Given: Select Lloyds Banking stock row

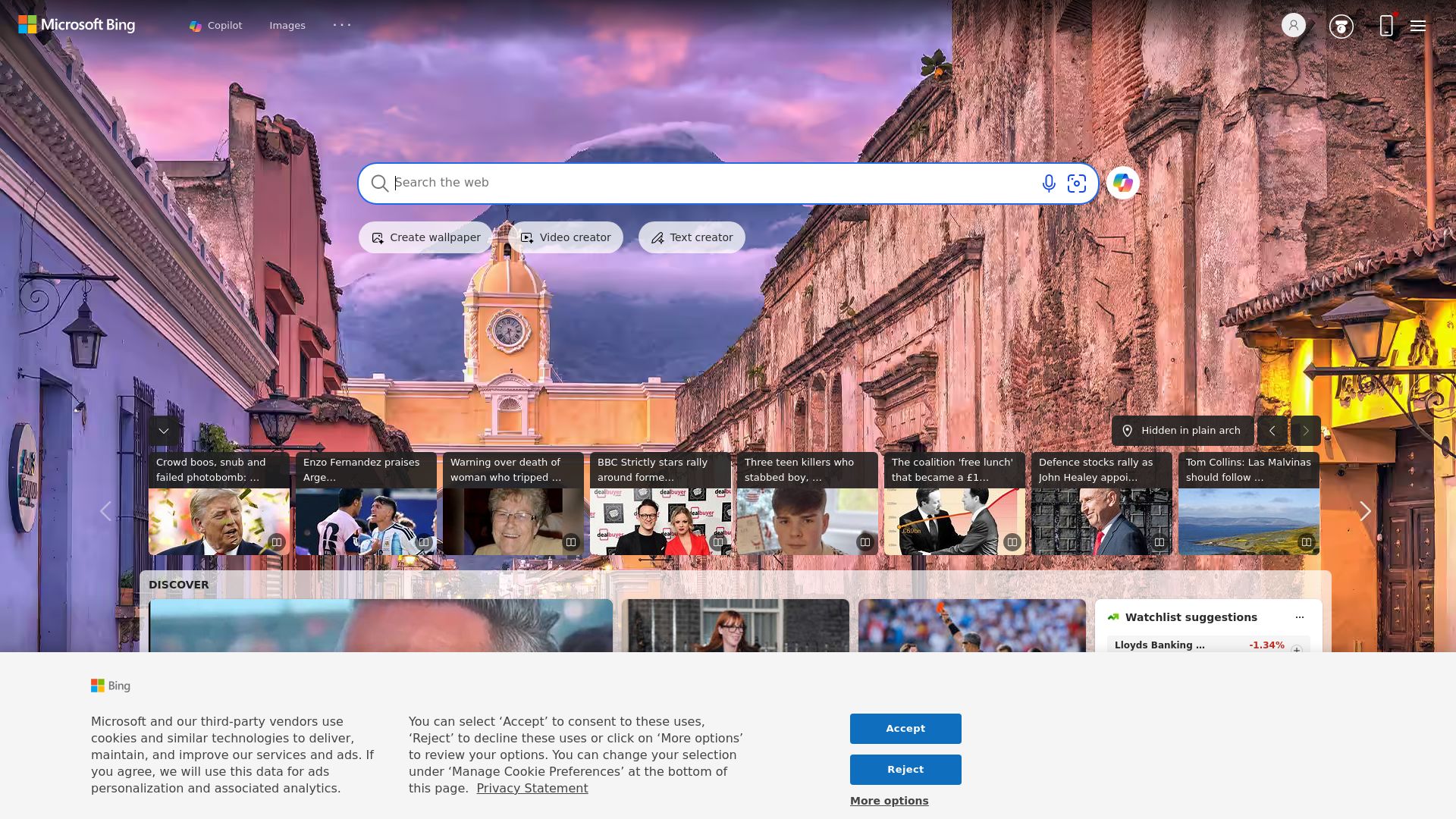Looking at the screenshot, I should [x=1209, y=645].
